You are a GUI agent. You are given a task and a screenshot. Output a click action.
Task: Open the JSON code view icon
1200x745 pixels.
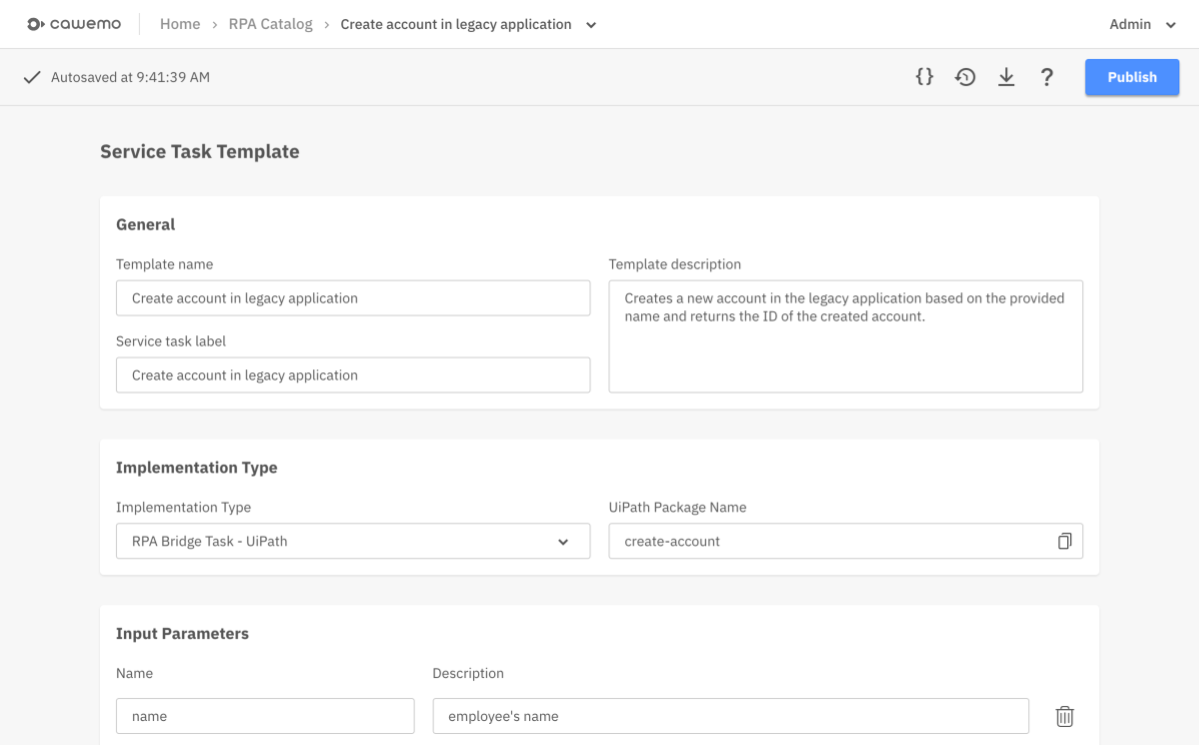(x=925, y=77)
